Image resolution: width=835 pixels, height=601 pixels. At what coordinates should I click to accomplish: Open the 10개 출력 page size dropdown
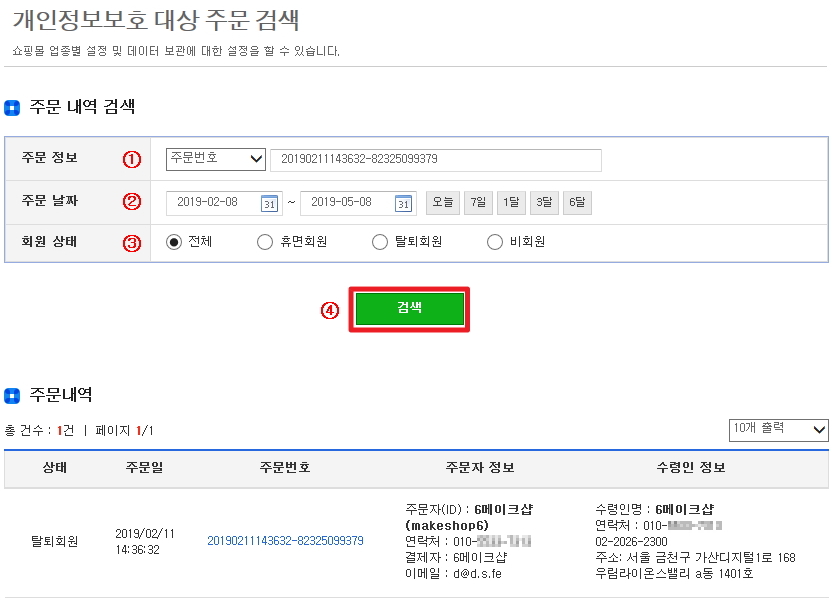pos(778,429)
